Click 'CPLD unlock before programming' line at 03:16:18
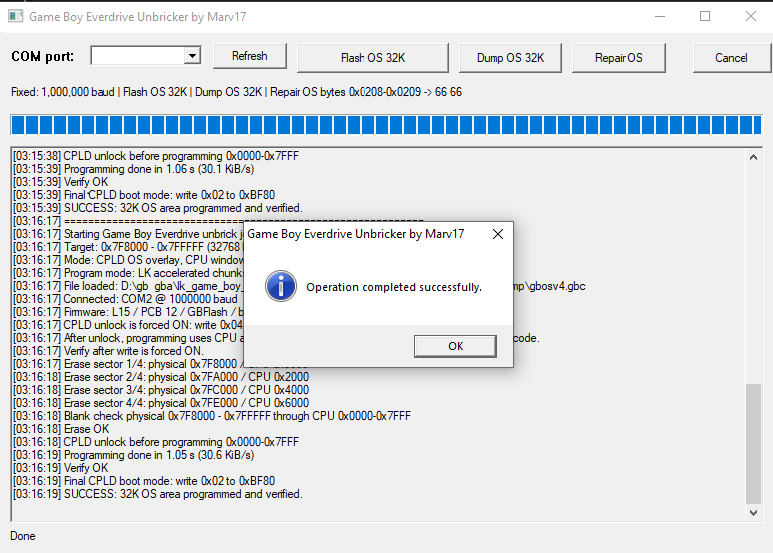 156,442
